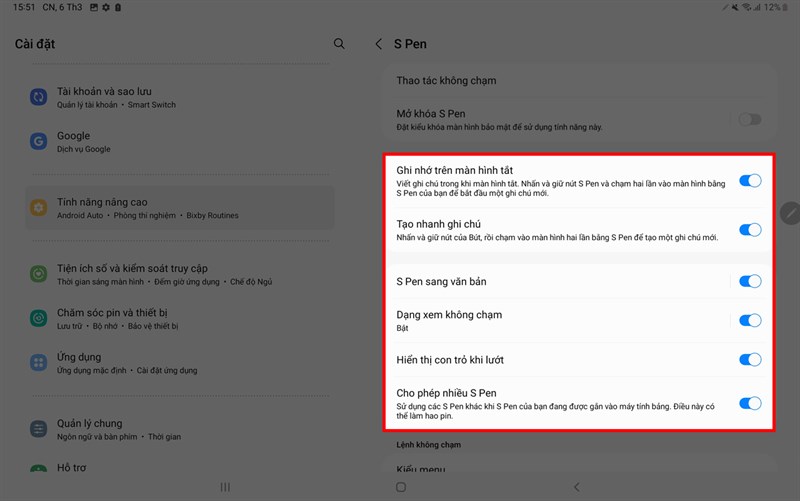Toggle S Pen sang văn bản switch
800x501 pixels.
[x=750, y=281]
